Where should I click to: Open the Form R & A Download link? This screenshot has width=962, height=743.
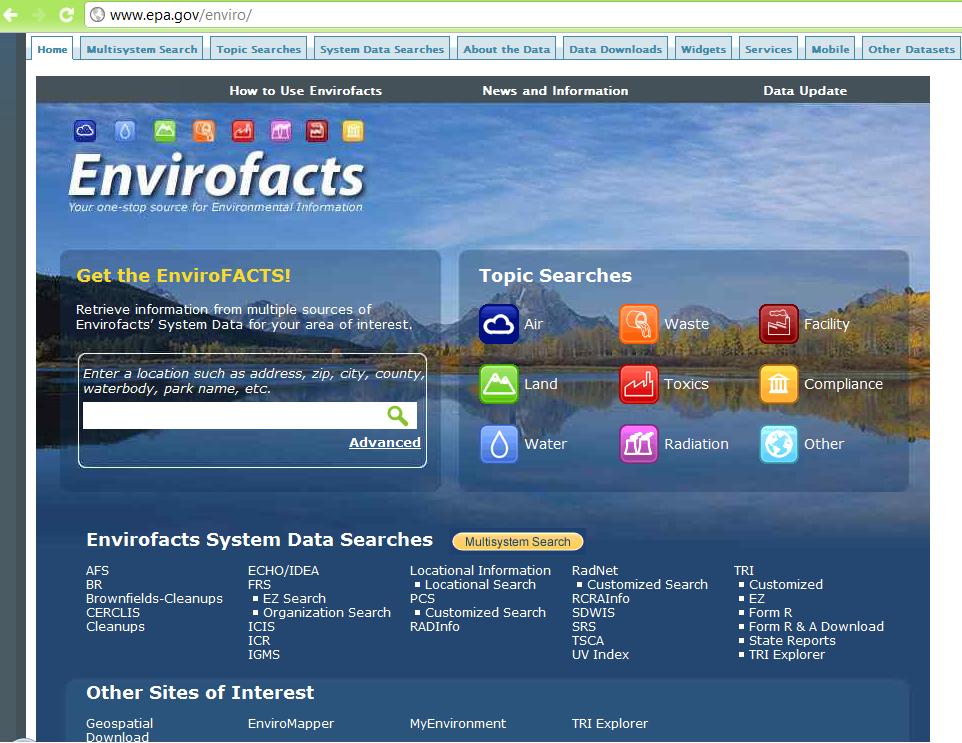point(816,627)
